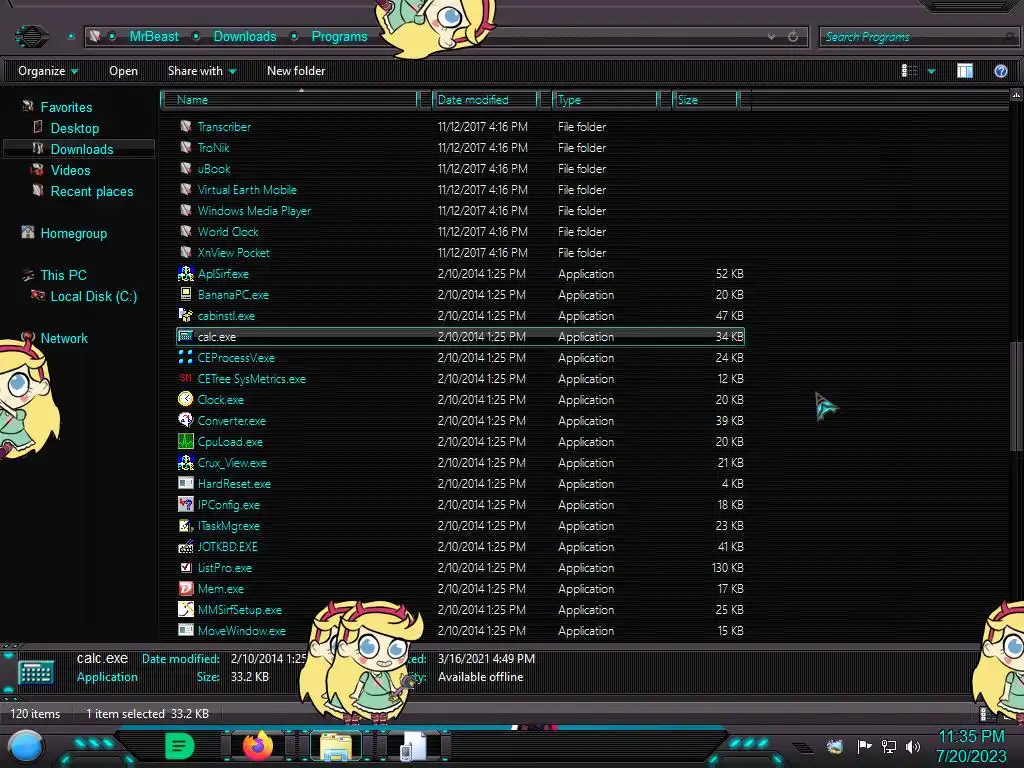Select the XnView Pocket folder
1024x768 pixels.
tap(460, 252)
